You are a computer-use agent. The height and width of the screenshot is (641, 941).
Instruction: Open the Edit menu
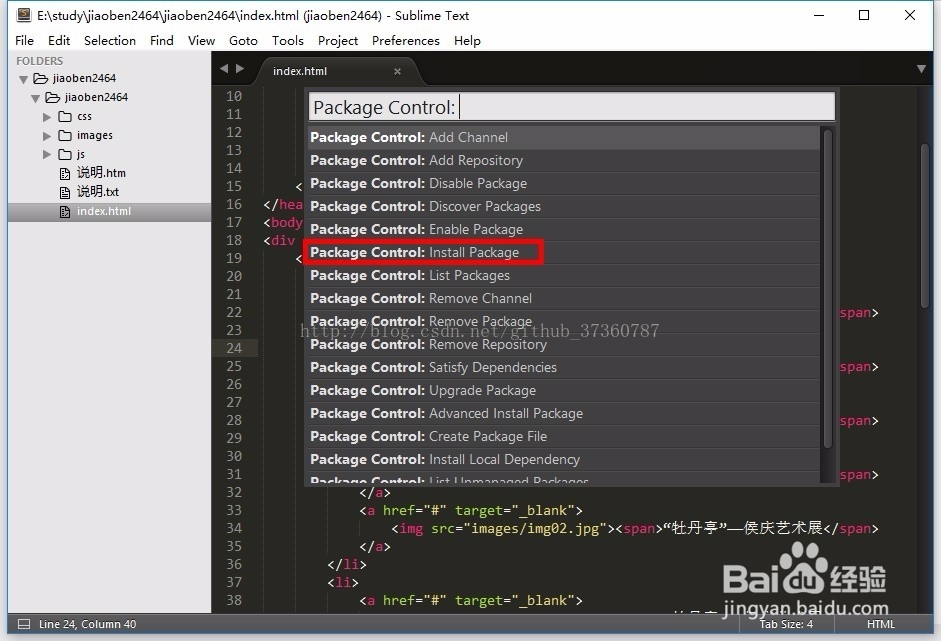(x=59, y=40)
